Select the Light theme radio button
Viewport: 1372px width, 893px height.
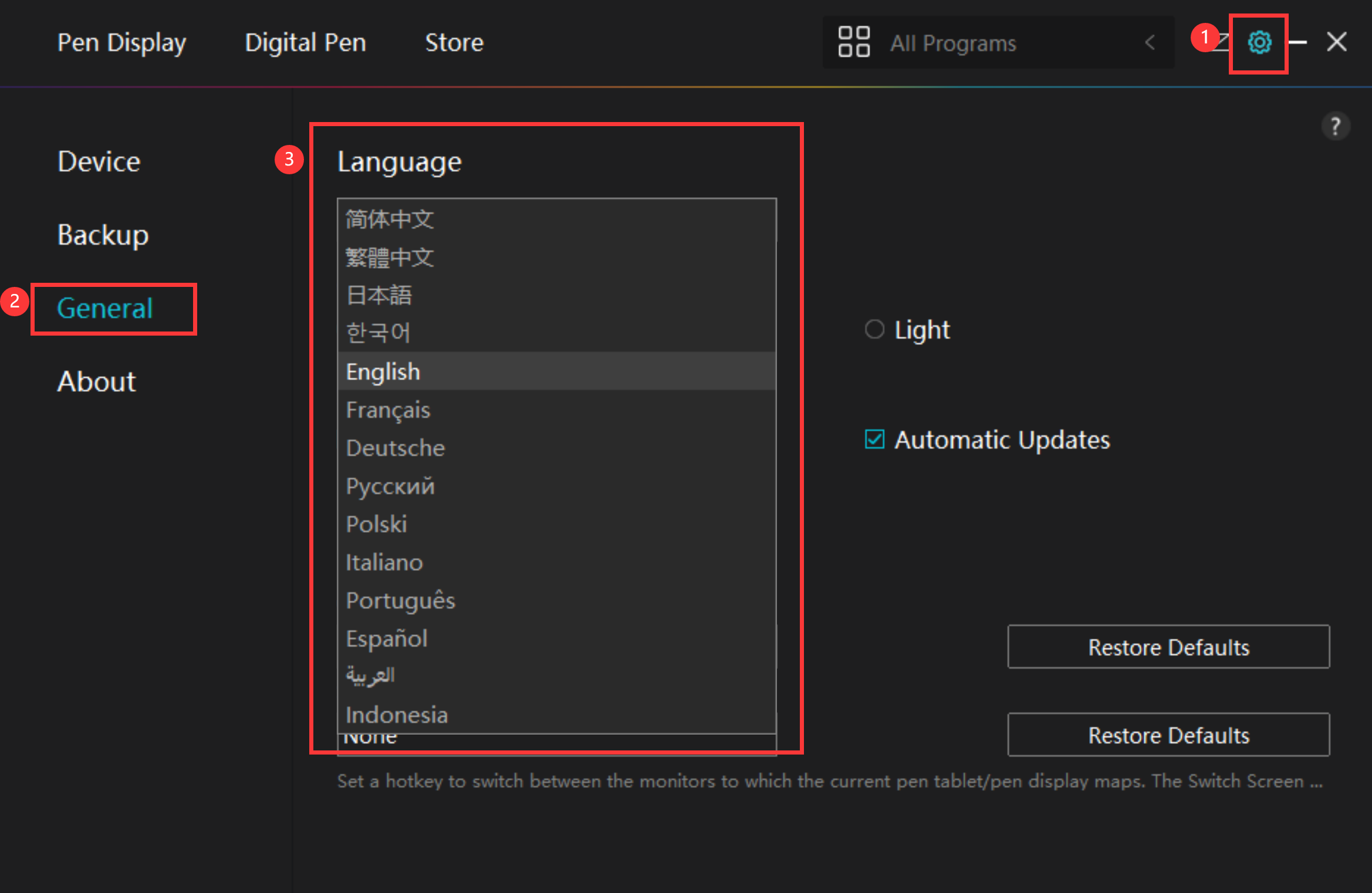coord(874,329)
